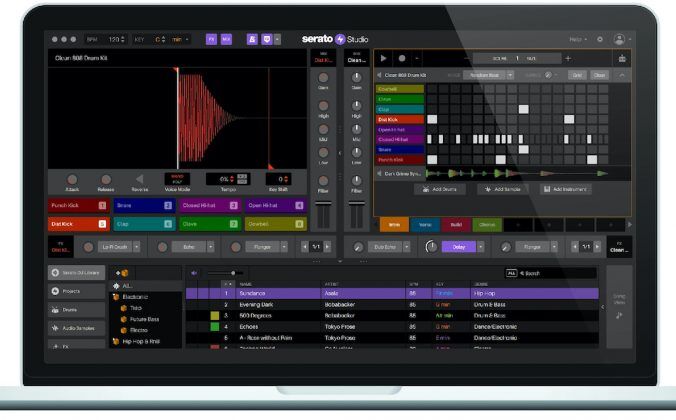The width and height of the screenshot is (676, 420).
Task: Expand the Electronic crate
Action: tap(116, 297)
